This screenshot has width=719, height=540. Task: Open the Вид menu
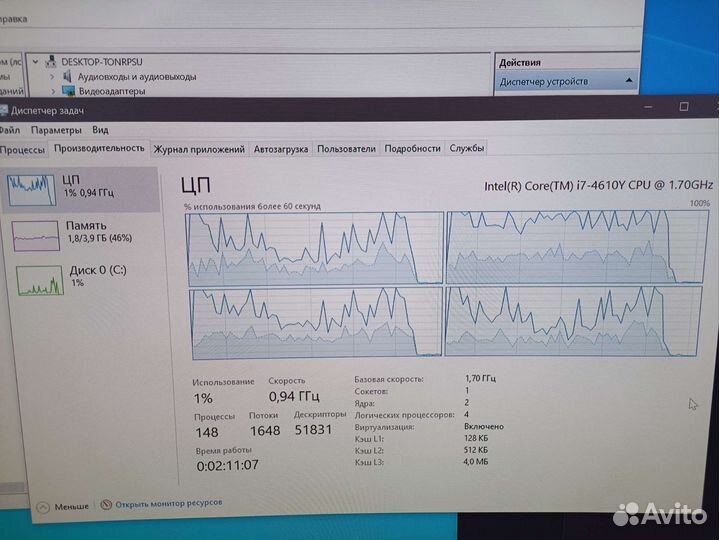coord(100,130)
